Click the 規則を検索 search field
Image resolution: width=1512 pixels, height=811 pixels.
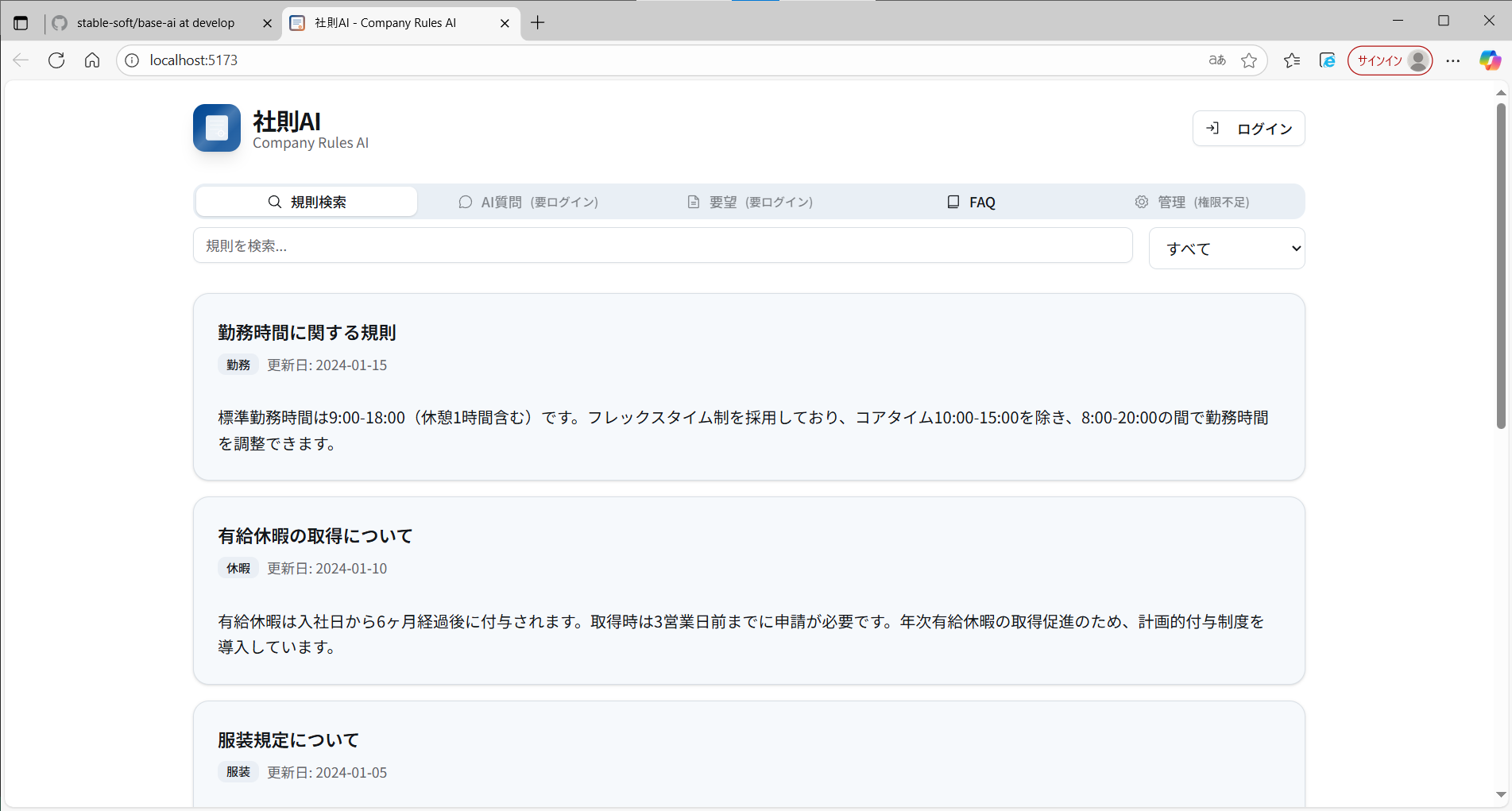point(662,246)
